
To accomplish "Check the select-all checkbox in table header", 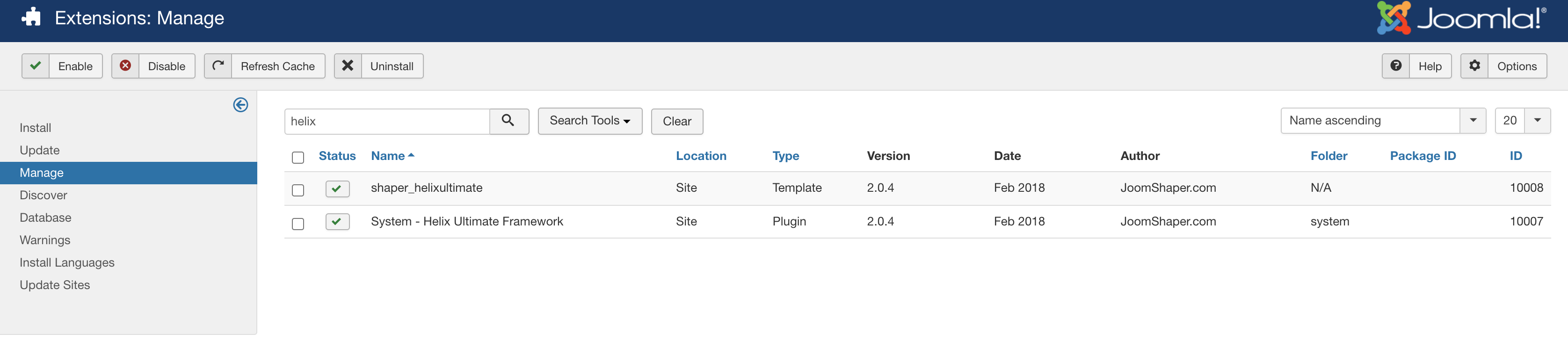I will [x=298, y=158].
